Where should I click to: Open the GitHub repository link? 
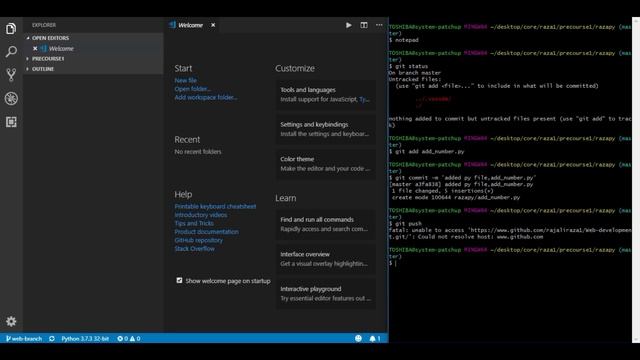pos(199,240)
